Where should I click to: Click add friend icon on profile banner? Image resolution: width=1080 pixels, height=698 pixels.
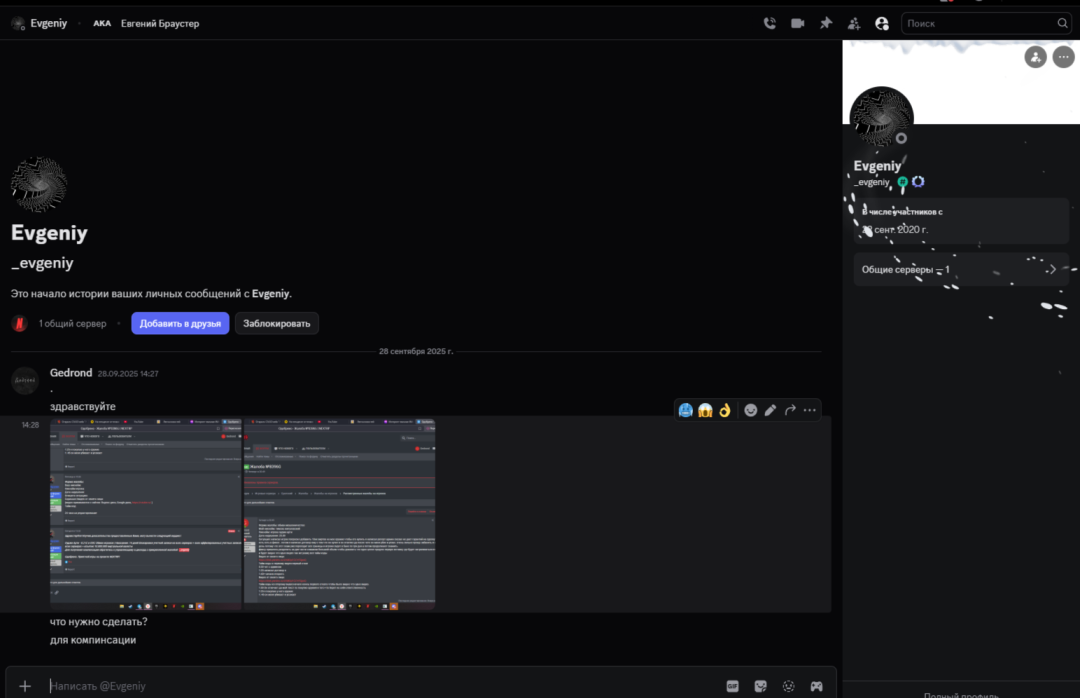click(x=1035, y=57)
